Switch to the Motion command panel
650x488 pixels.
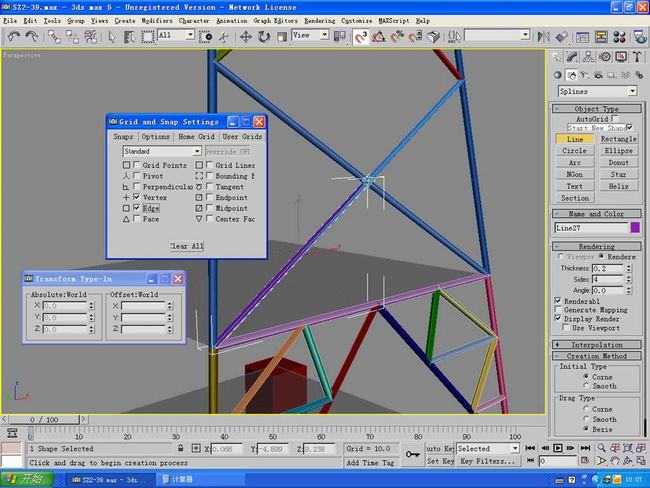pyautogui.click(x=605, y=56)
